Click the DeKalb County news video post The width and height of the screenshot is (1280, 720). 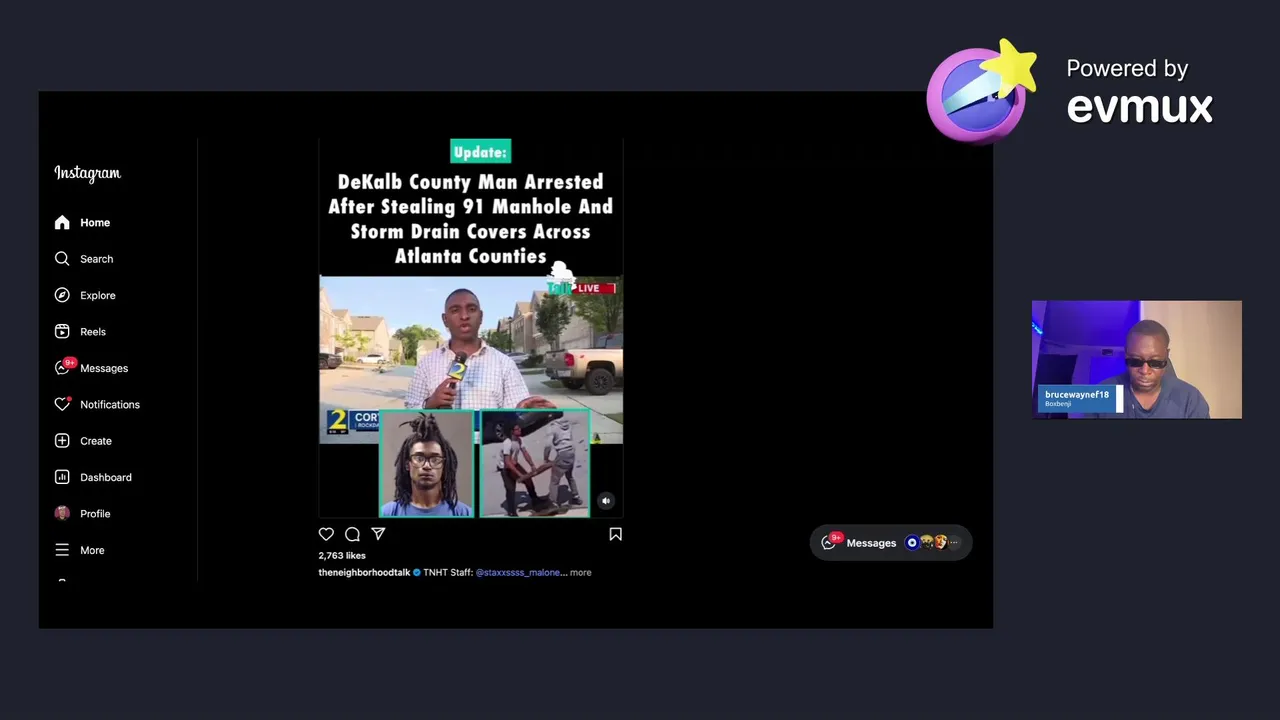click(471, 328)
